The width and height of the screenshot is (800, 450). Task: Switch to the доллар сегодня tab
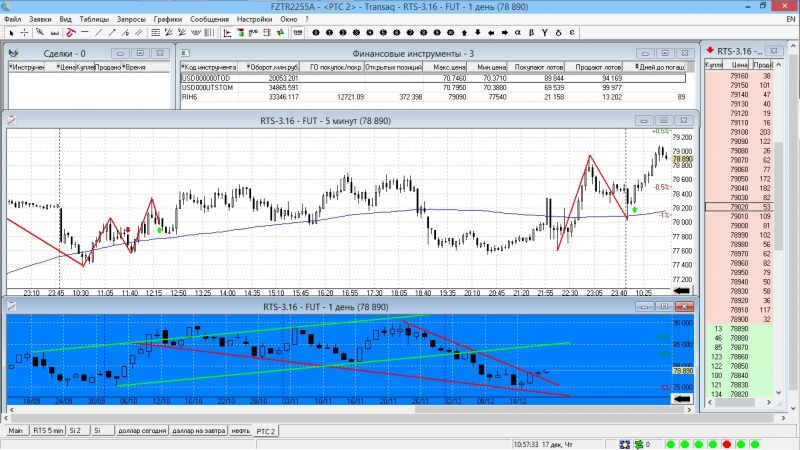(x=142, y=431)
